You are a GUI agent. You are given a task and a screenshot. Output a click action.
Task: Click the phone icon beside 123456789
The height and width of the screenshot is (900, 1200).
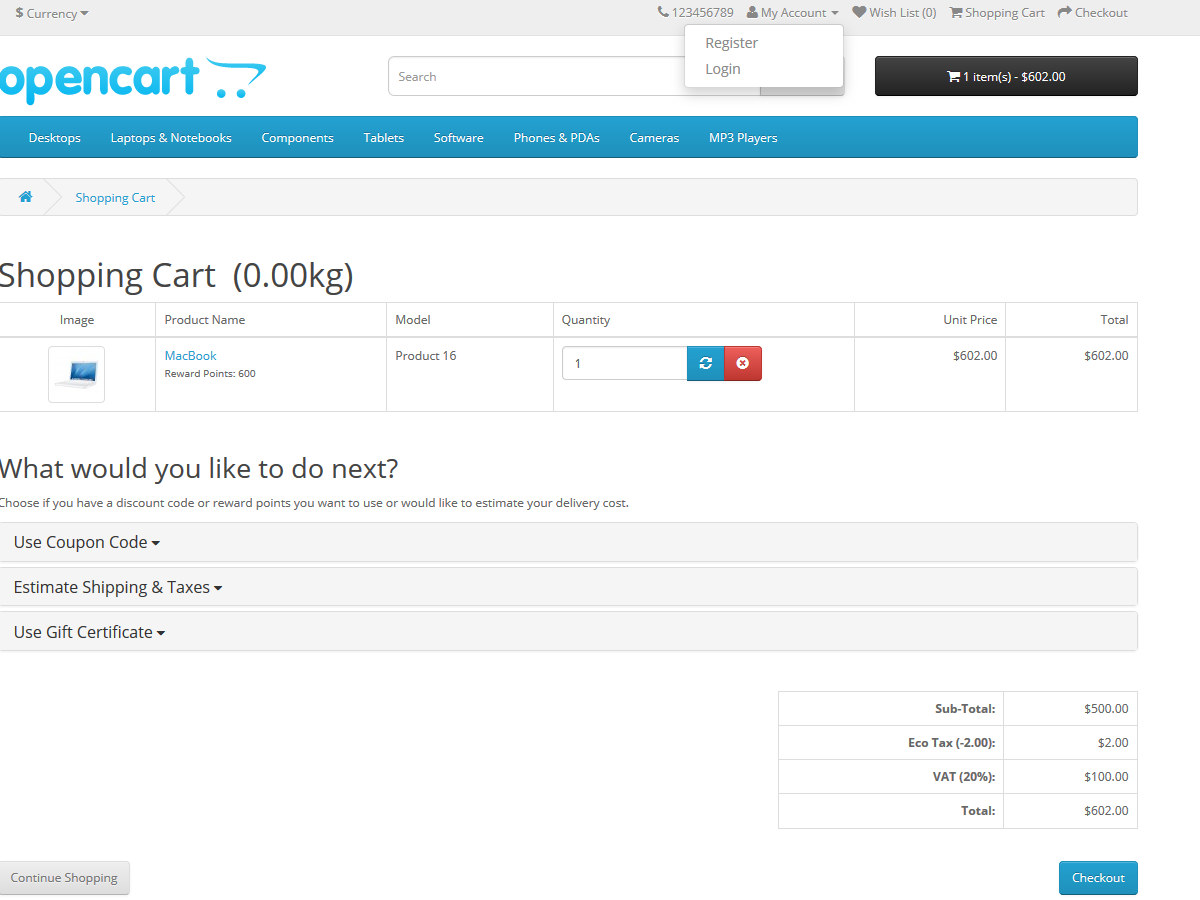pos(663,12)
